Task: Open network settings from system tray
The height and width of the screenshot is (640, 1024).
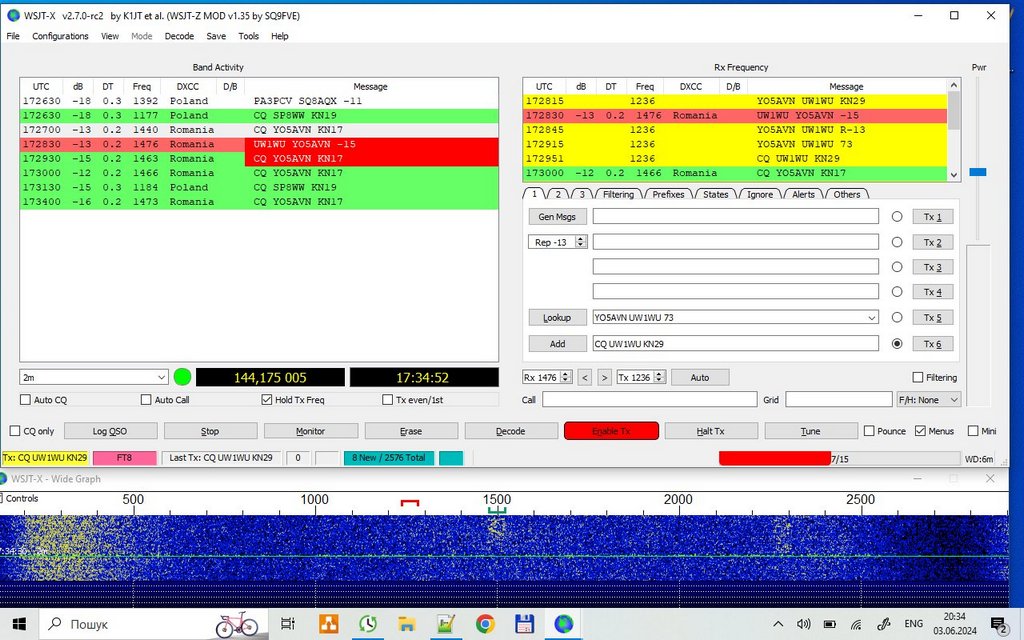Action: (856, 624)
